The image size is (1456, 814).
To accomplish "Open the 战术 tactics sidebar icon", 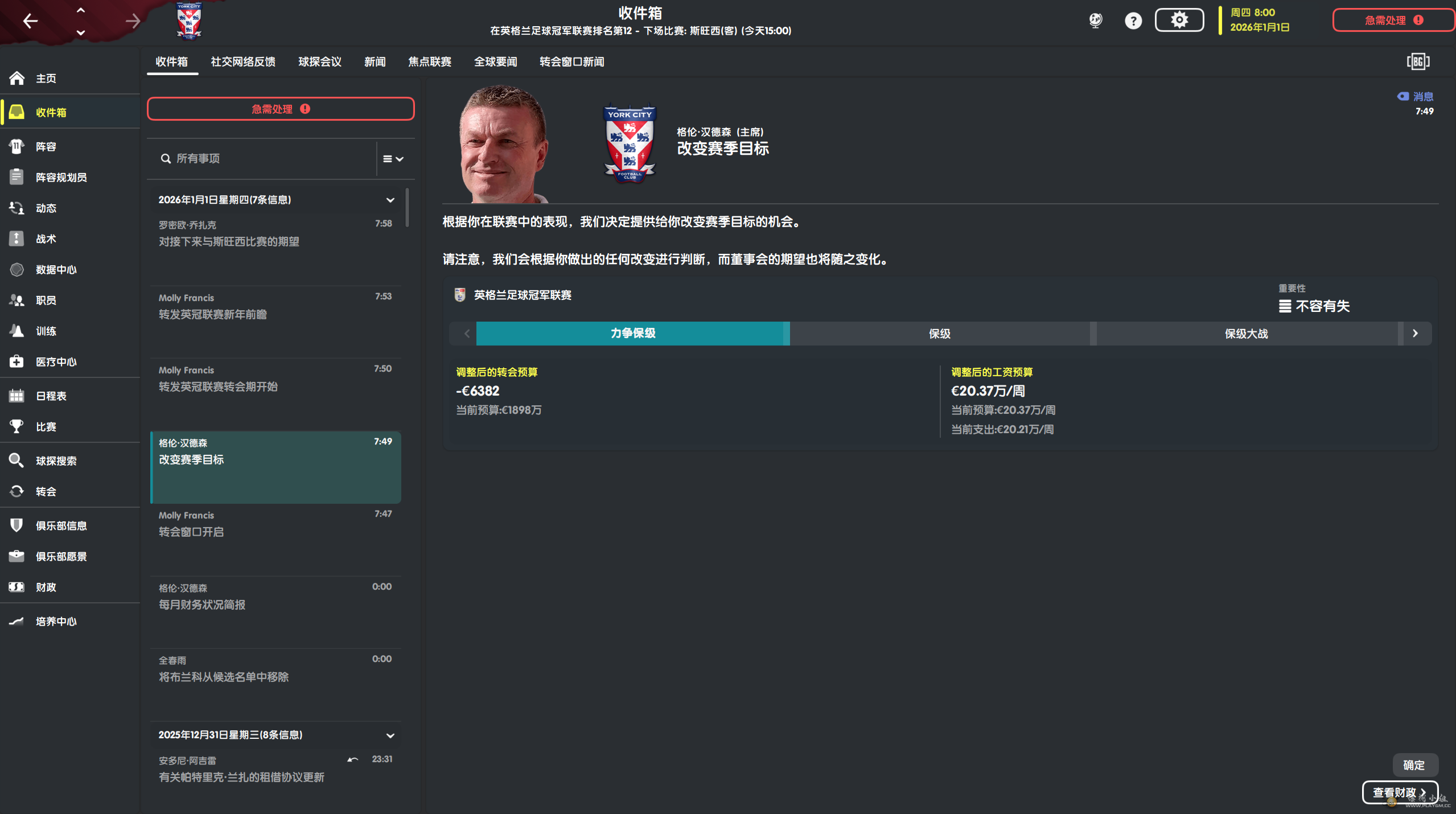I will pos(17,239).
